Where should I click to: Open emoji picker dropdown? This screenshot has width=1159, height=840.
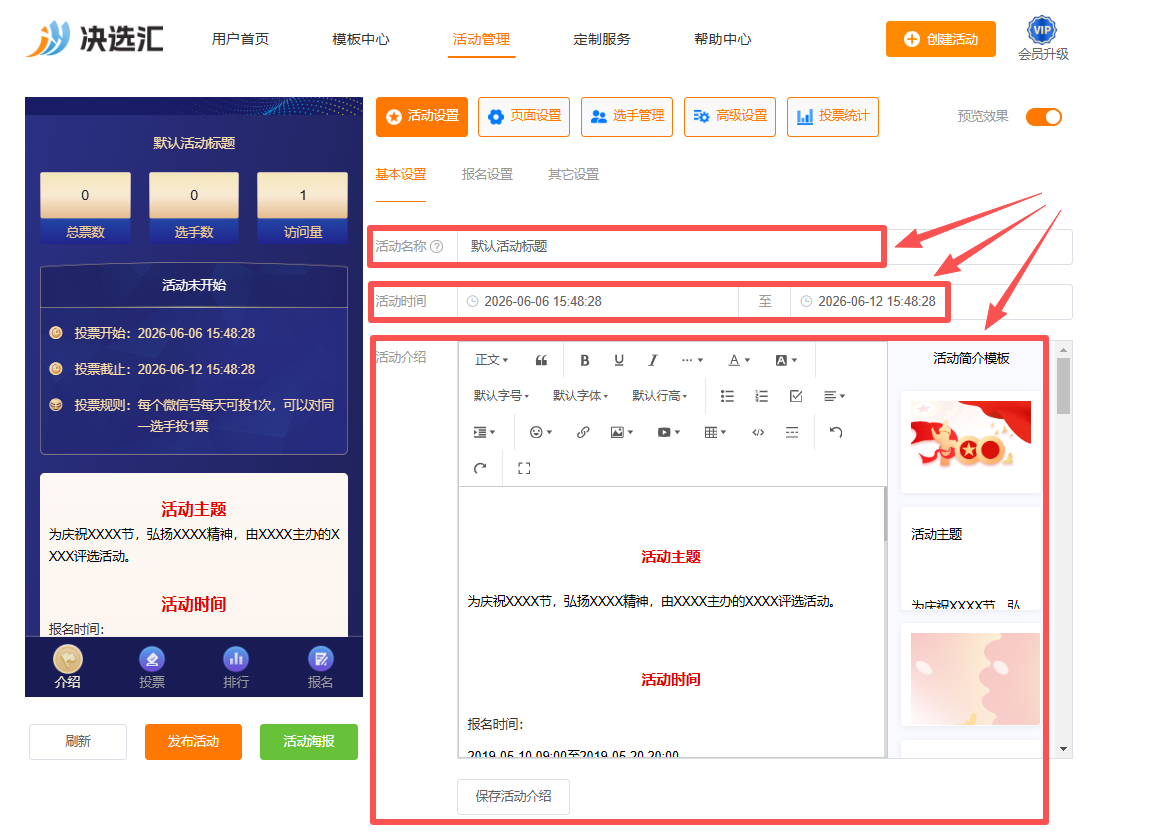click(x=541, y=433)
